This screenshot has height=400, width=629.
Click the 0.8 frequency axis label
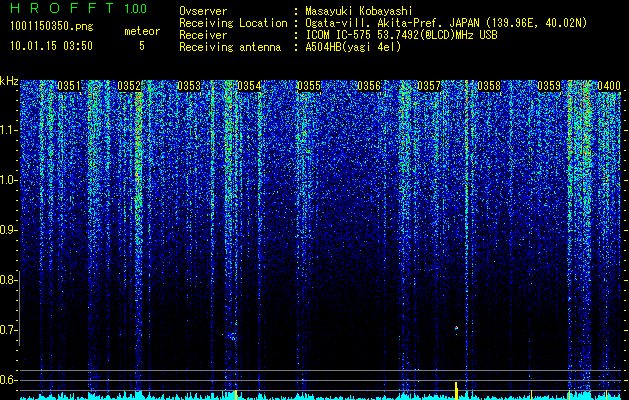(x=8, y=280)
